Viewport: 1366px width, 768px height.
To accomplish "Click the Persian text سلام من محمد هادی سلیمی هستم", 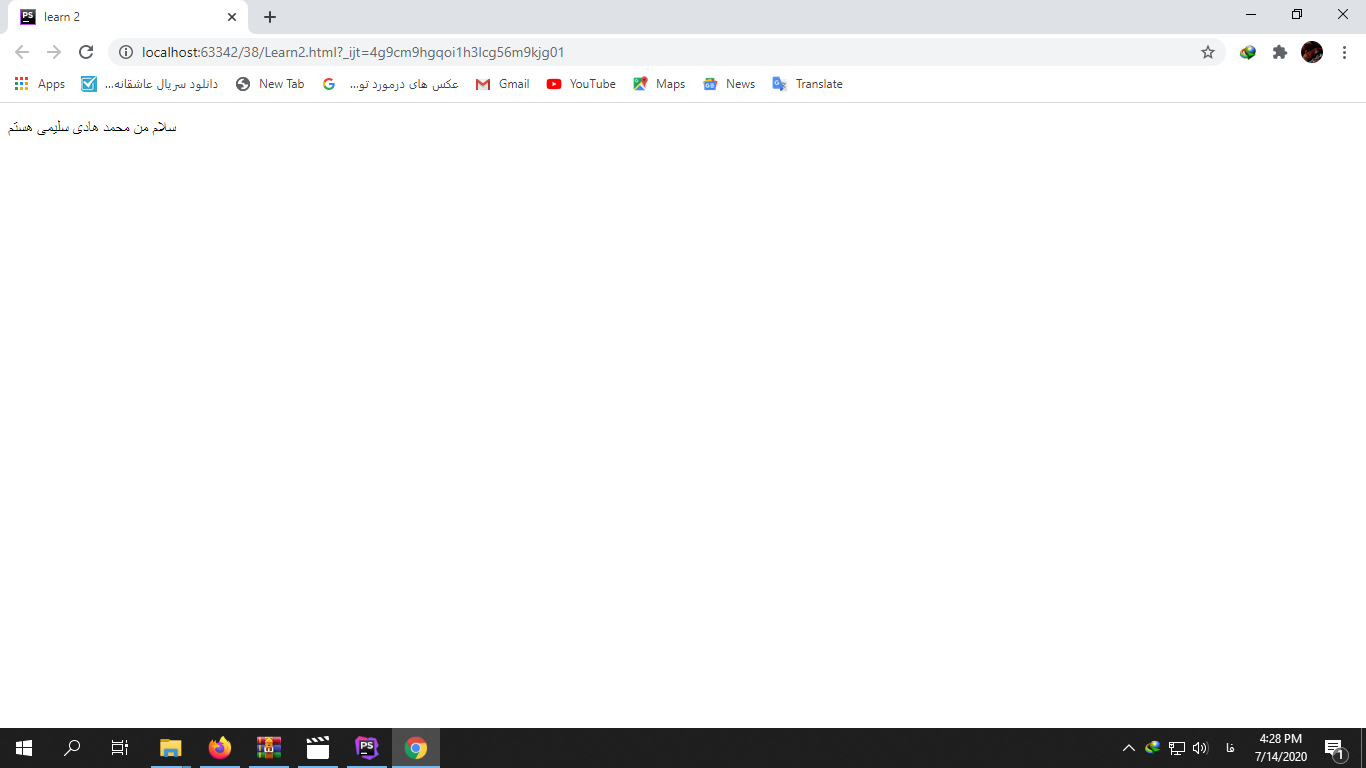I will pos(92,128).
